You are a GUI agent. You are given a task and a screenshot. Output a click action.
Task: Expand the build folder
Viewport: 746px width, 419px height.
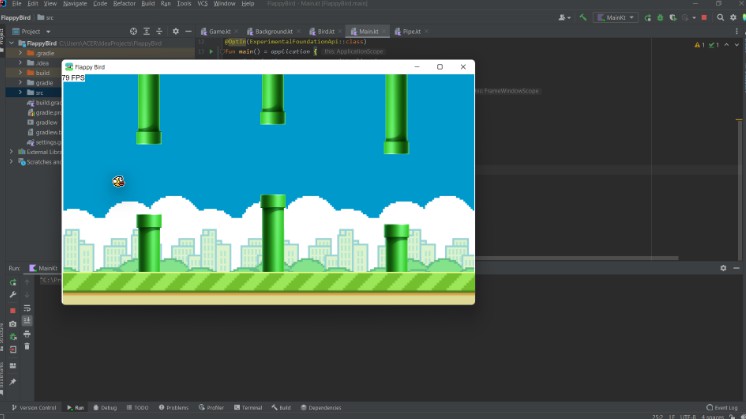(20, 73)
